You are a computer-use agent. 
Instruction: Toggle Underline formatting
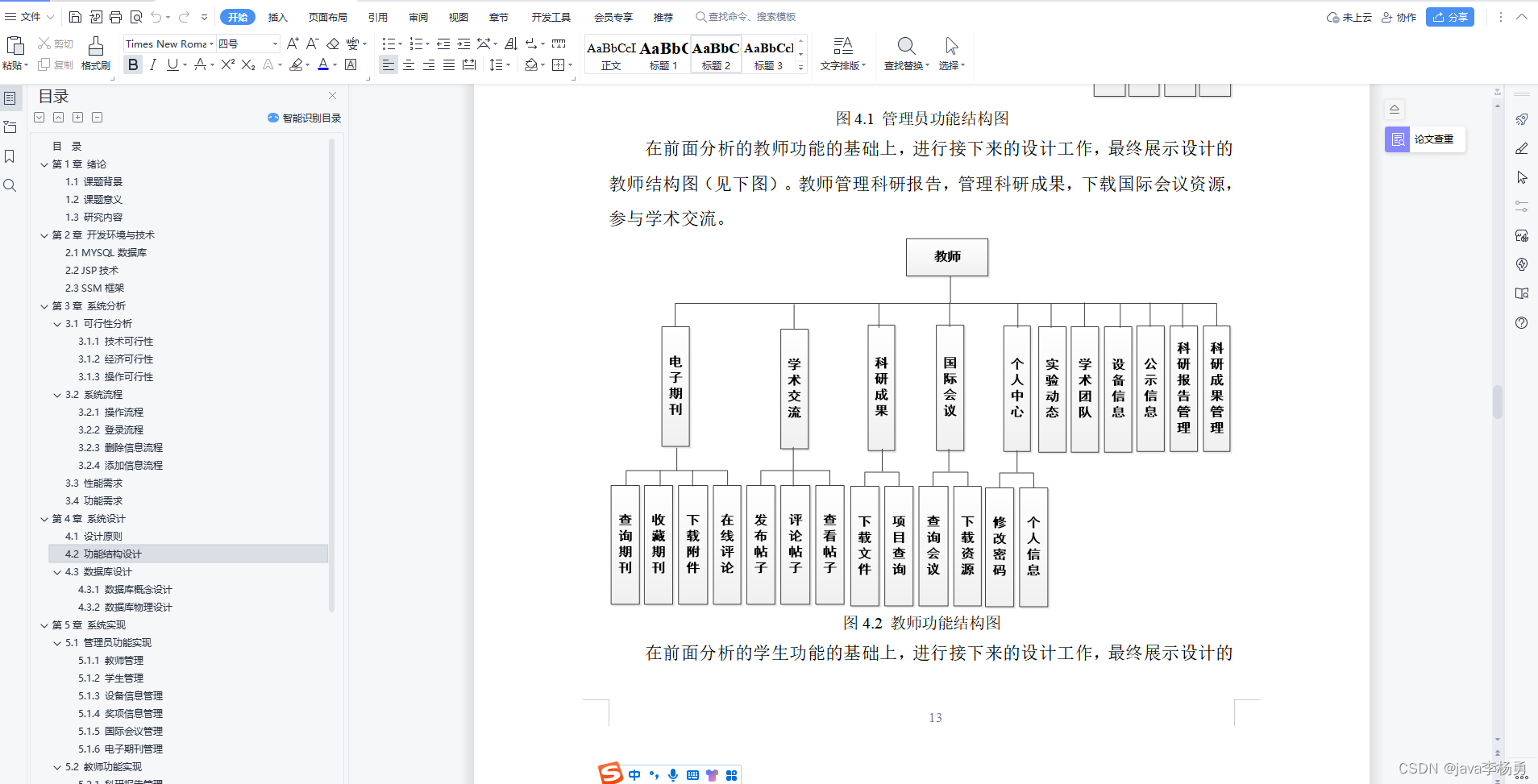click(x=172, y=64)
